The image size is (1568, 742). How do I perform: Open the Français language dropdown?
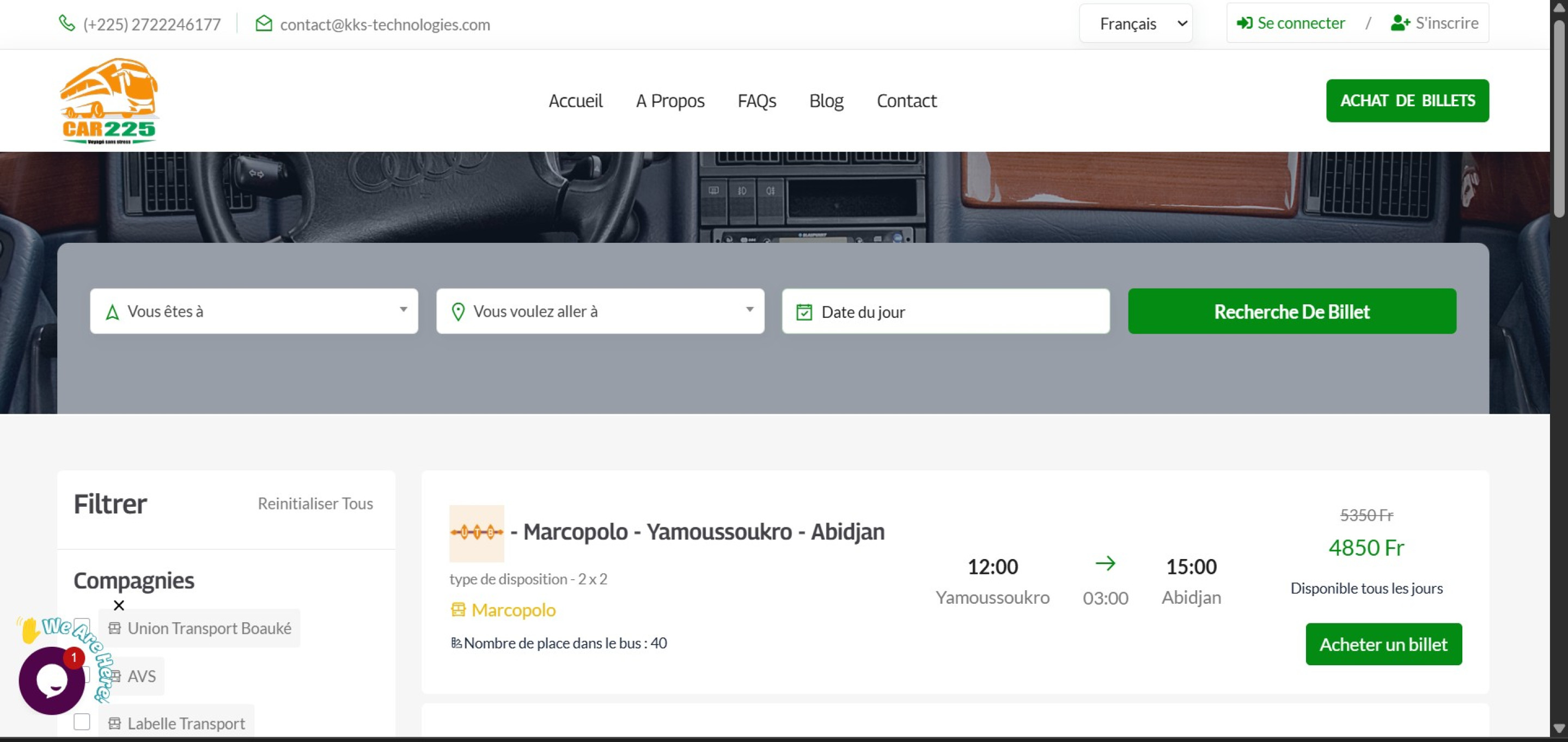click(x=1136, y=24)
